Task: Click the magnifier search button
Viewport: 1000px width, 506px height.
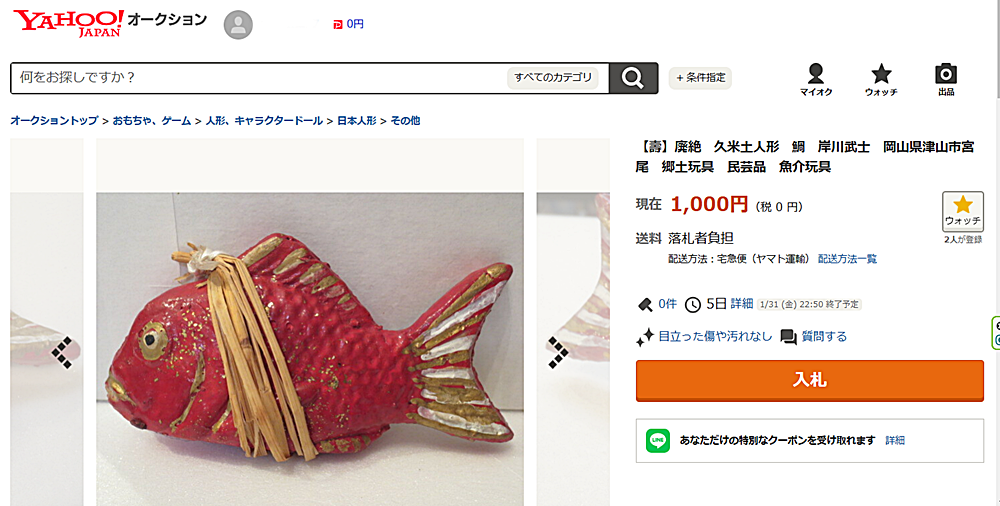Action: coord(633,78)
